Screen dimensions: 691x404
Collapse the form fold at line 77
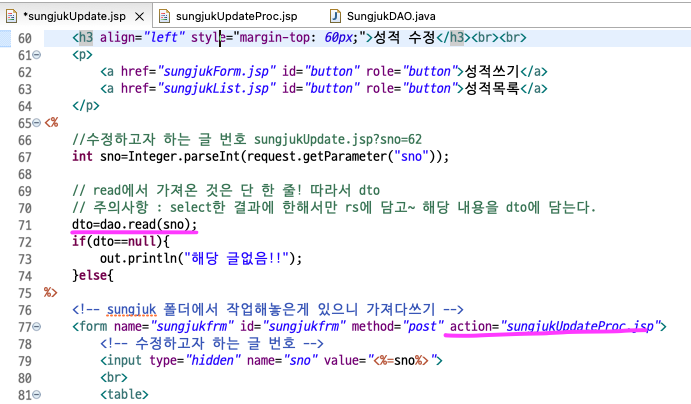pos(37,326)
